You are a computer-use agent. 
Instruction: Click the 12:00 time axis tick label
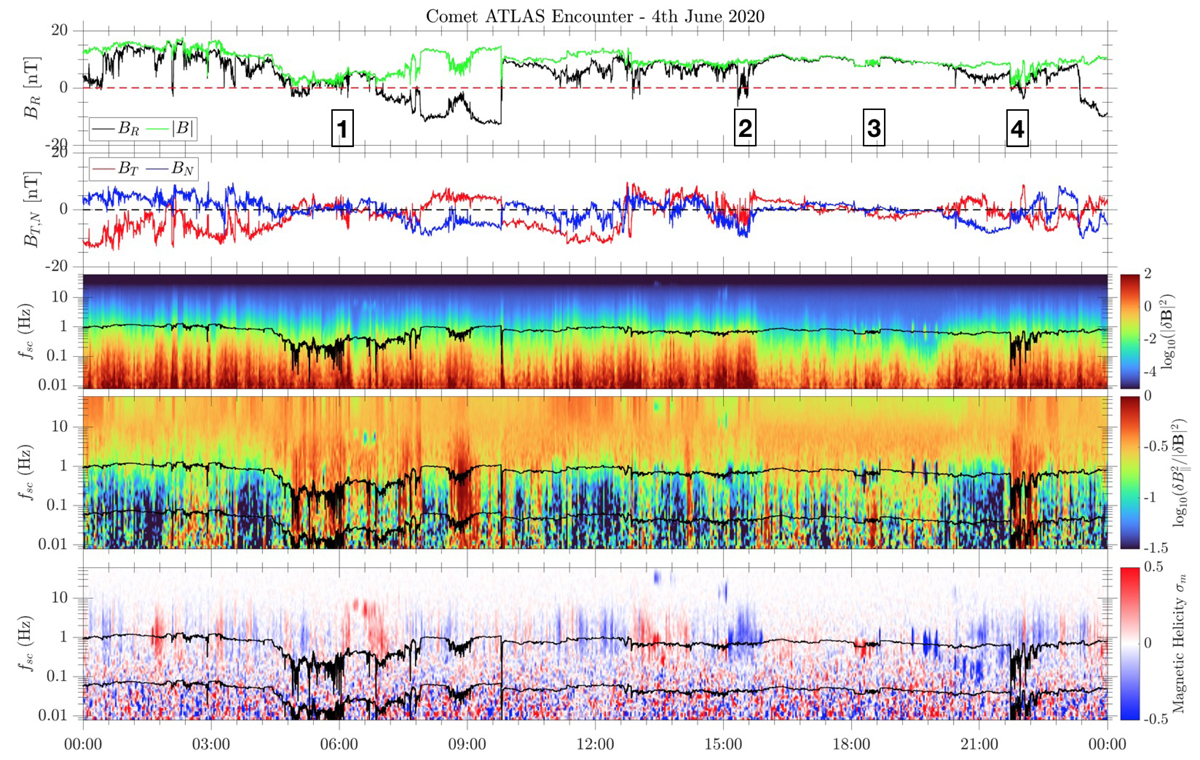[594, 743]
